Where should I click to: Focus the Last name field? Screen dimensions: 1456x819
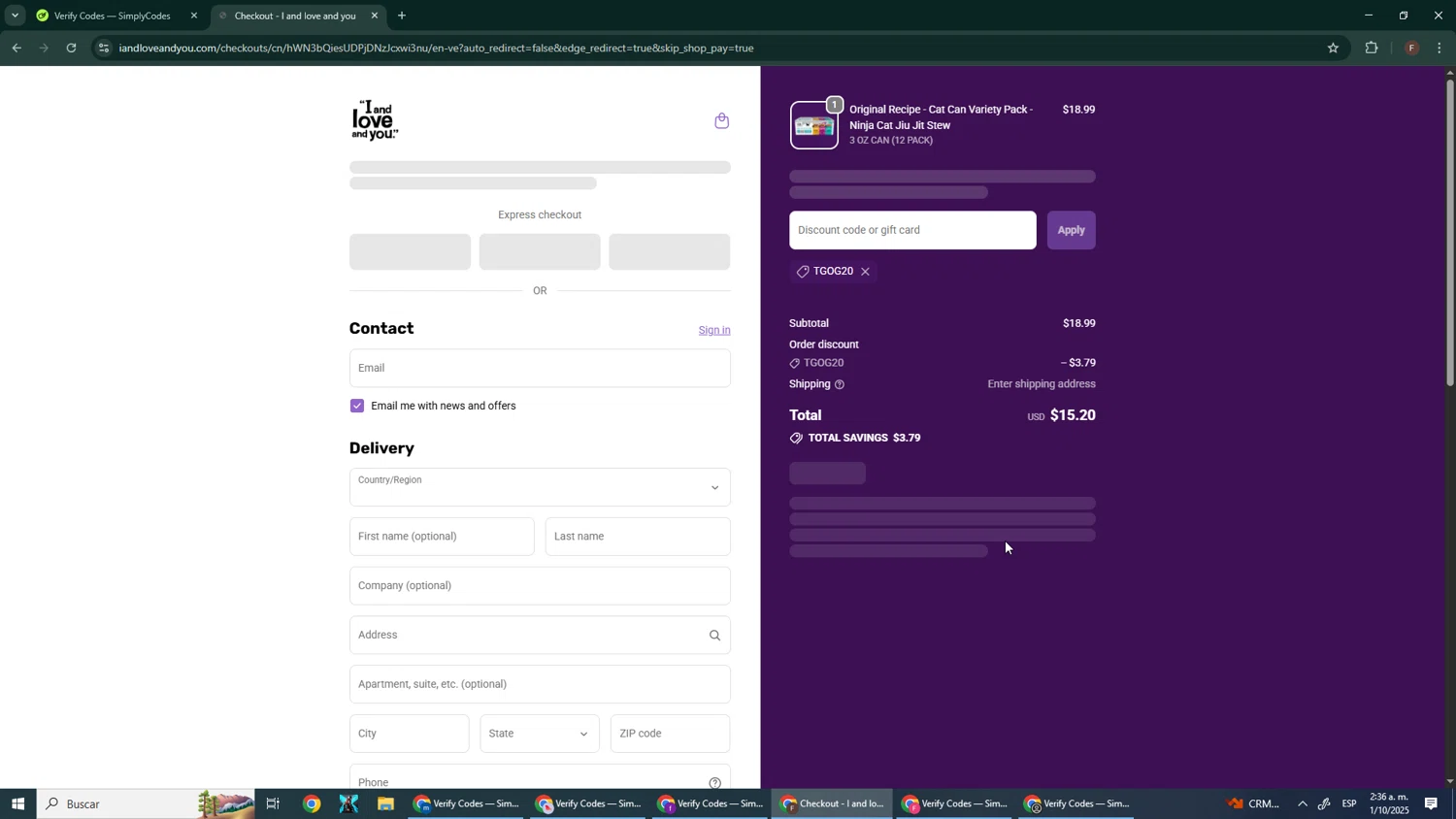[638, 537]
